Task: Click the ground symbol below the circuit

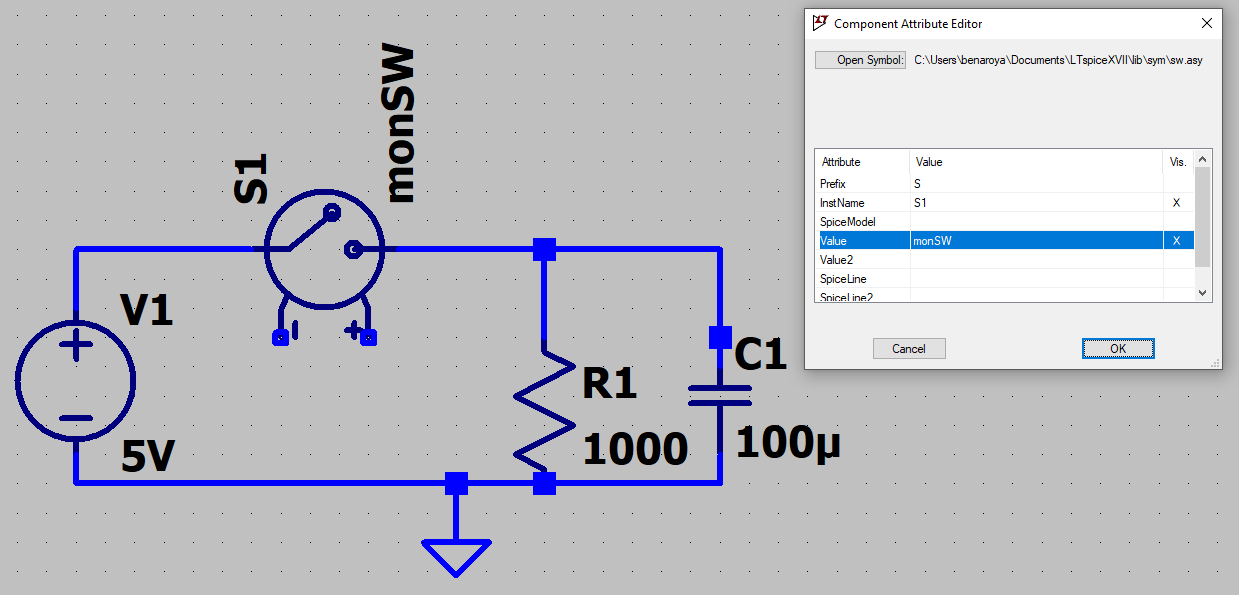Action: point(456,556)
